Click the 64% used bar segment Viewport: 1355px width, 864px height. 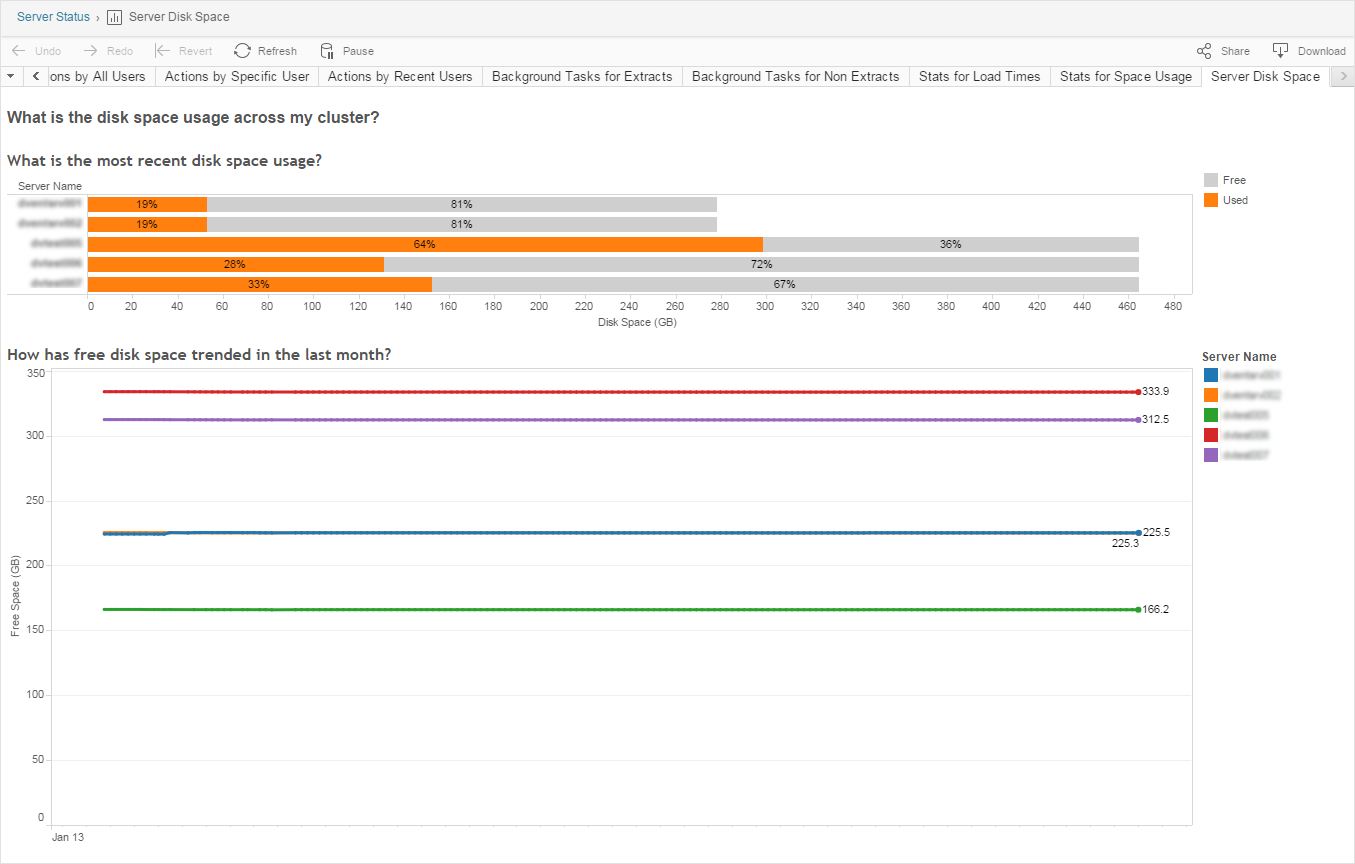click(x=425, y=244)
